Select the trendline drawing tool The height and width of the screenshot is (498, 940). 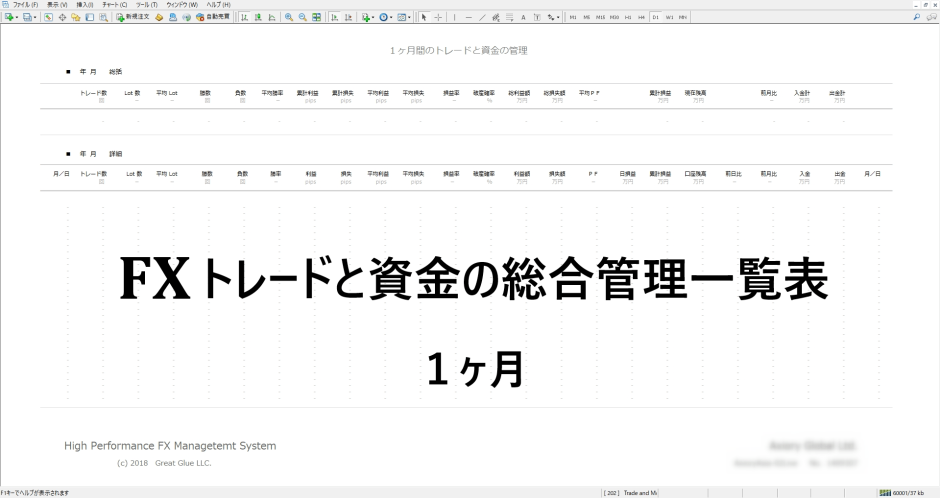pos(482,17)
